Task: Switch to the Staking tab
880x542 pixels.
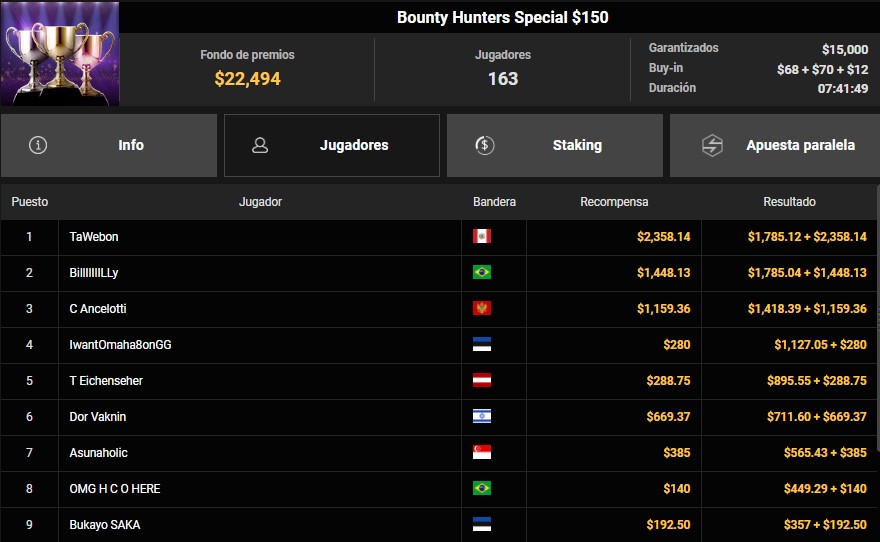Action: point(554,145)
